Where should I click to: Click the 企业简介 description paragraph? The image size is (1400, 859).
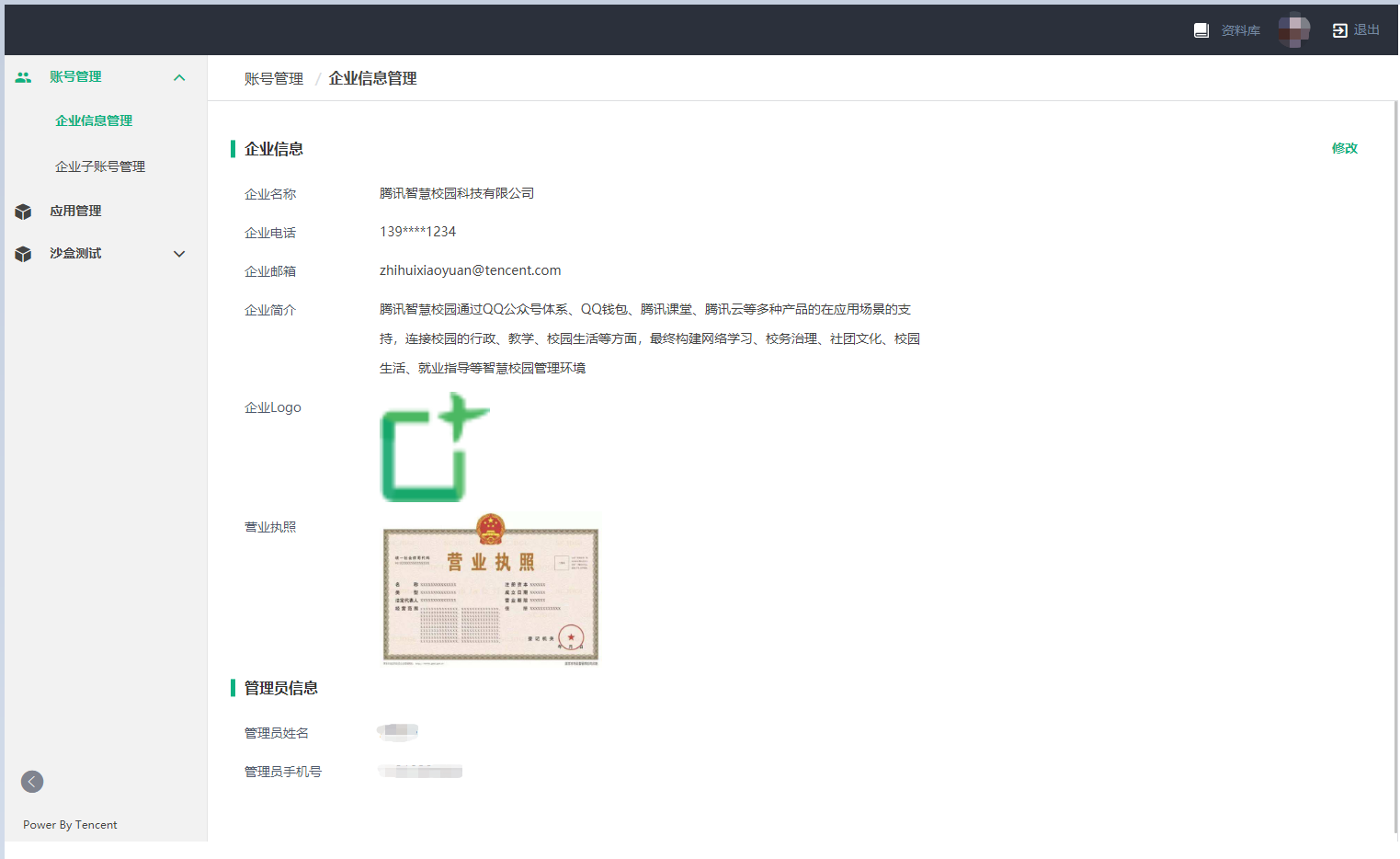pyautogui.click(x=650, y=338)
